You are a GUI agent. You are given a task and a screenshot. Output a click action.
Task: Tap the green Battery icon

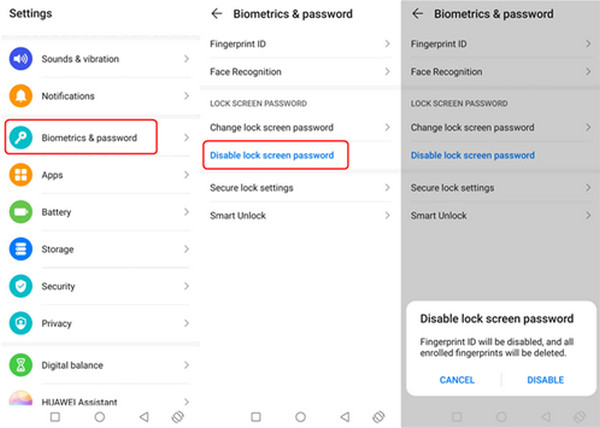[x=21, y=212]
